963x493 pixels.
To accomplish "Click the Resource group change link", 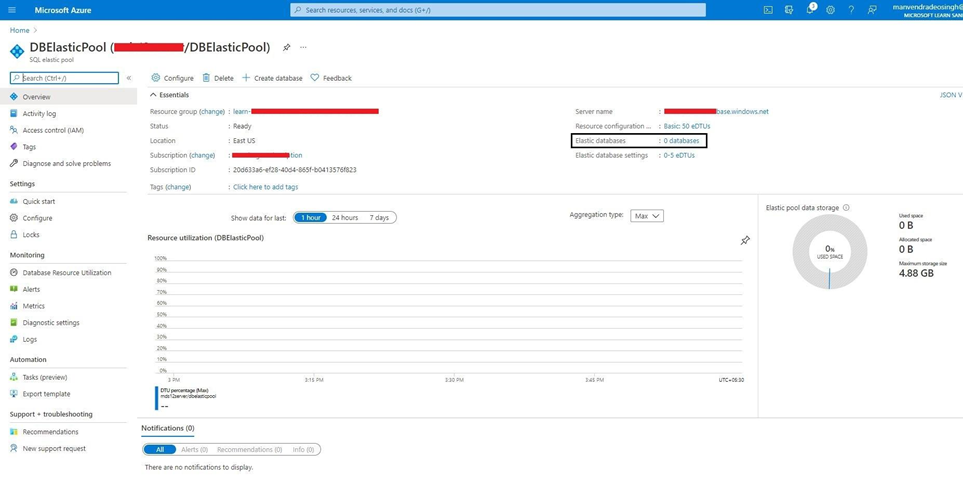I will [x=212, y=112].
